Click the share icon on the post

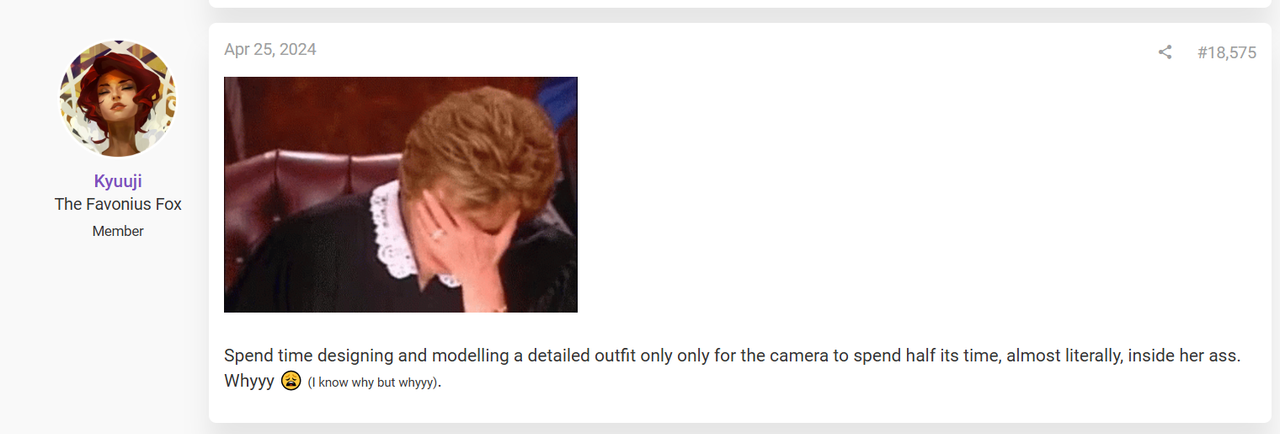click(x=1165, y=52)
